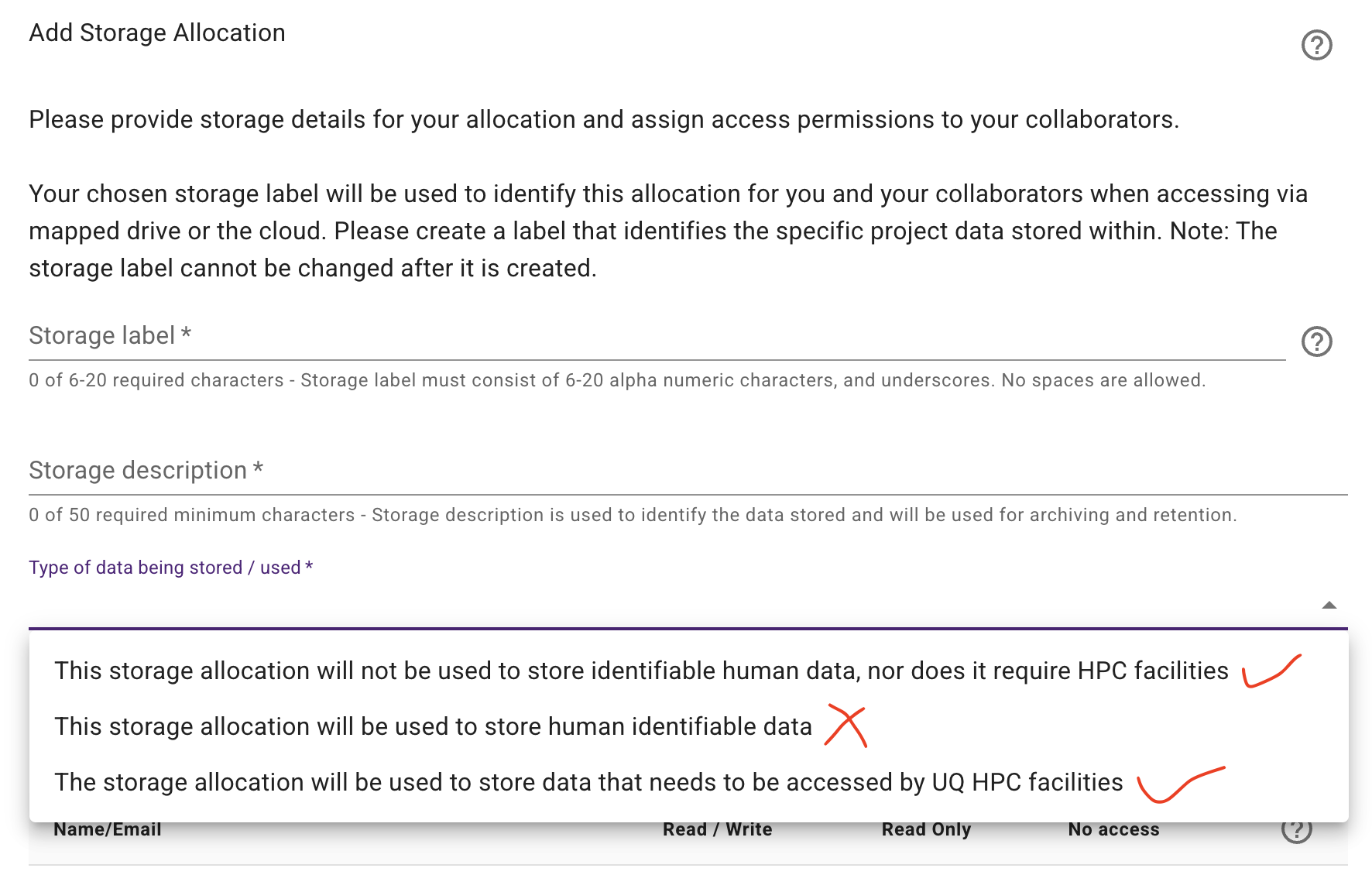The image size is (1372, 875).
Task: Click the help icon beside Add Storage Allocation
Action: coord(1319,45)
